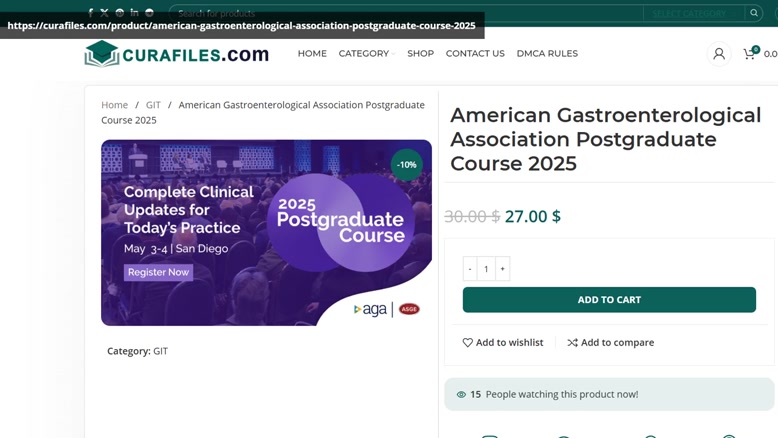Open the DMCA RULES page
The height and width of the screenshot is (438, 778).
[547, 54]
